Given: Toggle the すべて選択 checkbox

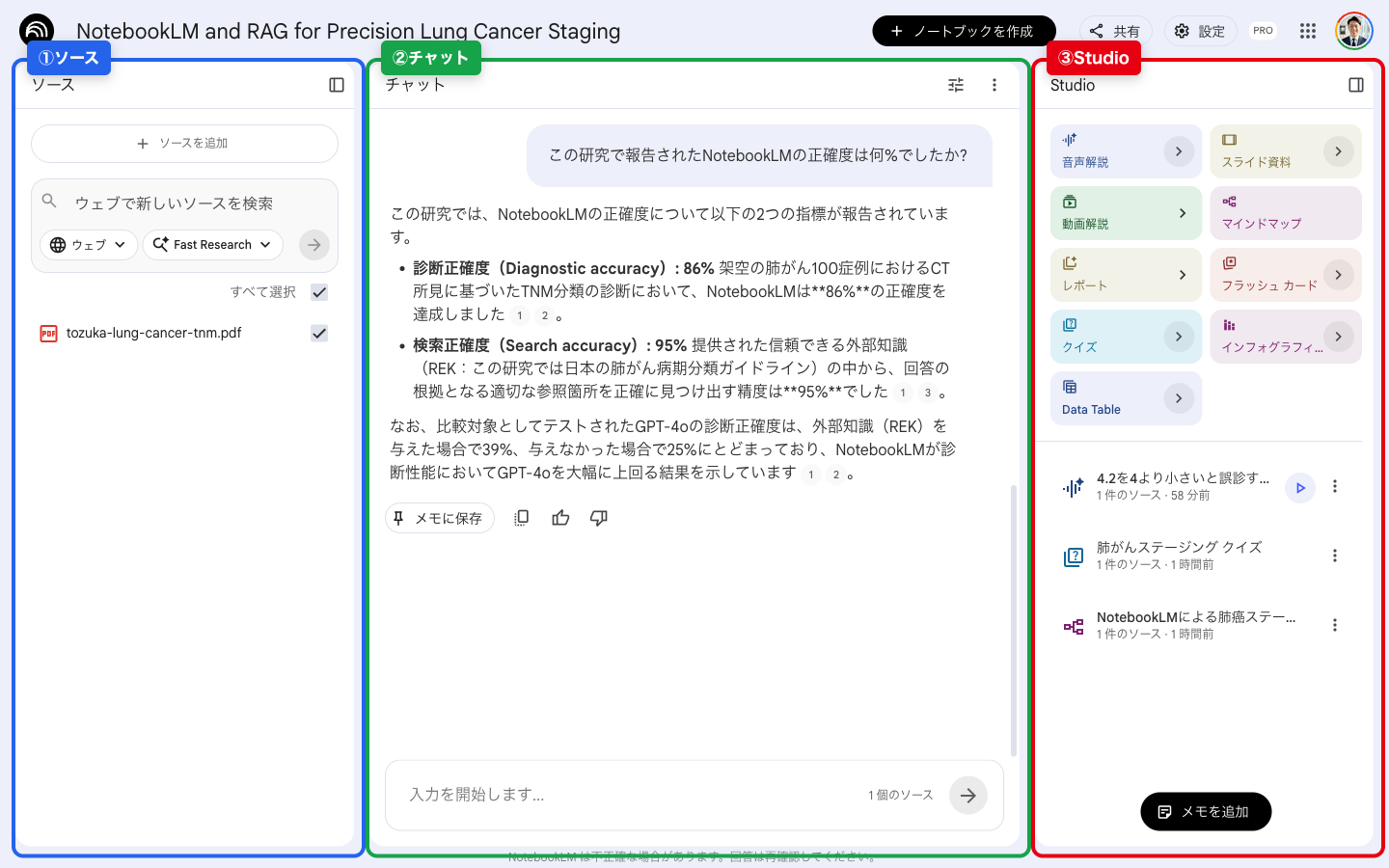Looking at the screenshot, I should coord(319,292).
